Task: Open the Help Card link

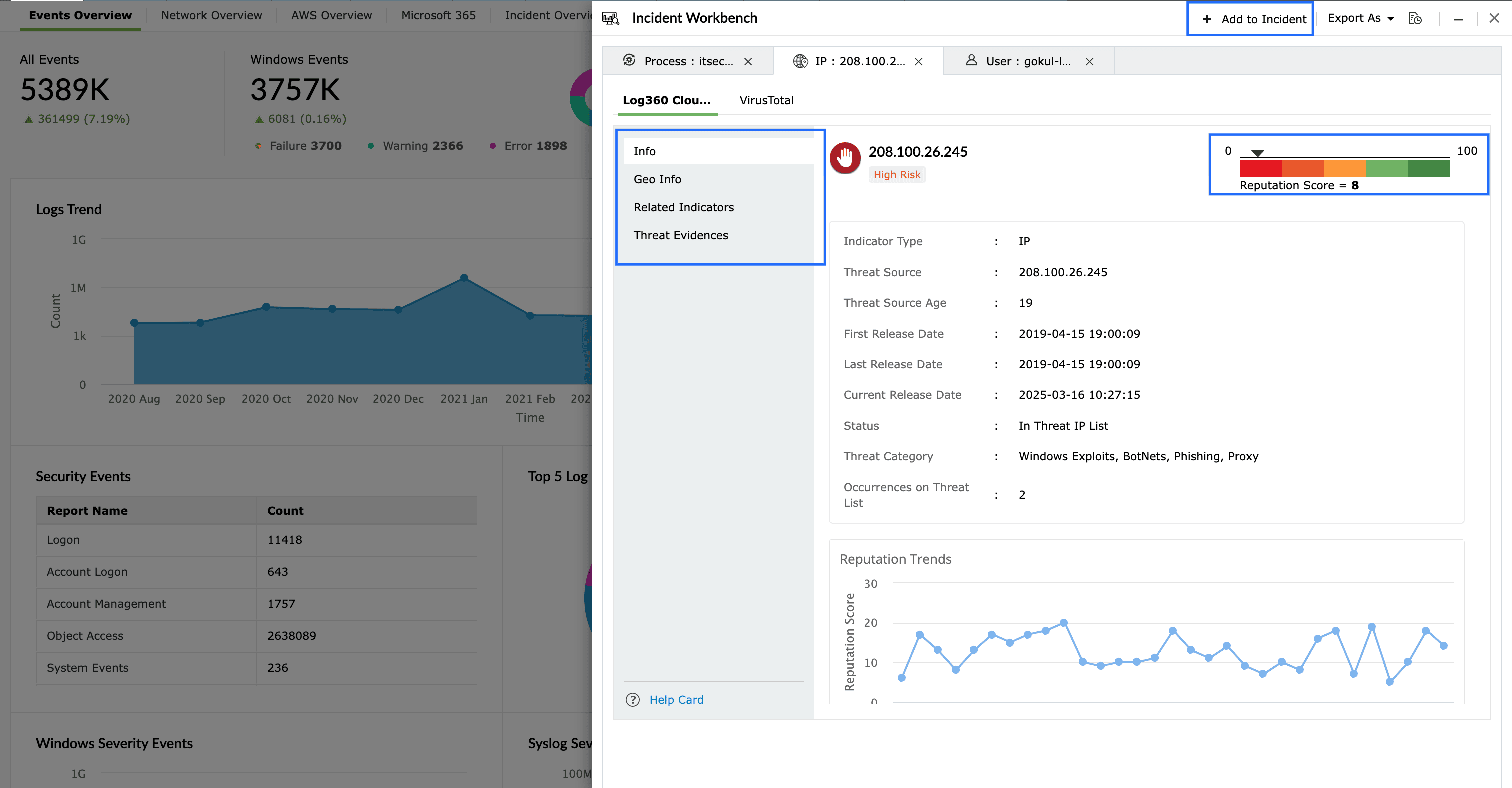Action: pyautogui.click(x=676, y=700)
